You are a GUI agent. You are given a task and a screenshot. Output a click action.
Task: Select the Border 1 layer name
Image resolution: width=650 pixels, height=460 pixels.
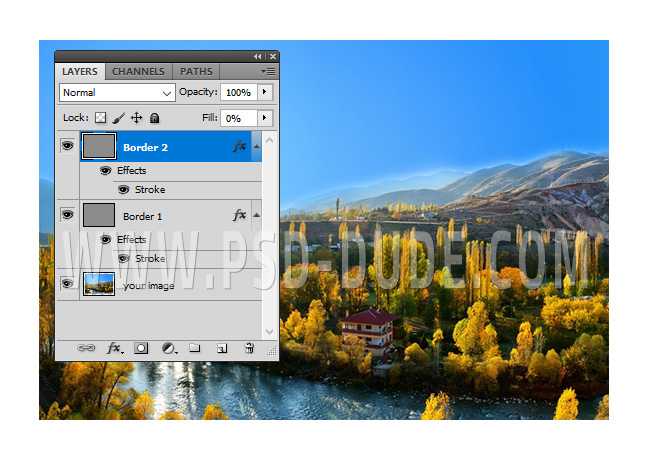coord(143,216)
